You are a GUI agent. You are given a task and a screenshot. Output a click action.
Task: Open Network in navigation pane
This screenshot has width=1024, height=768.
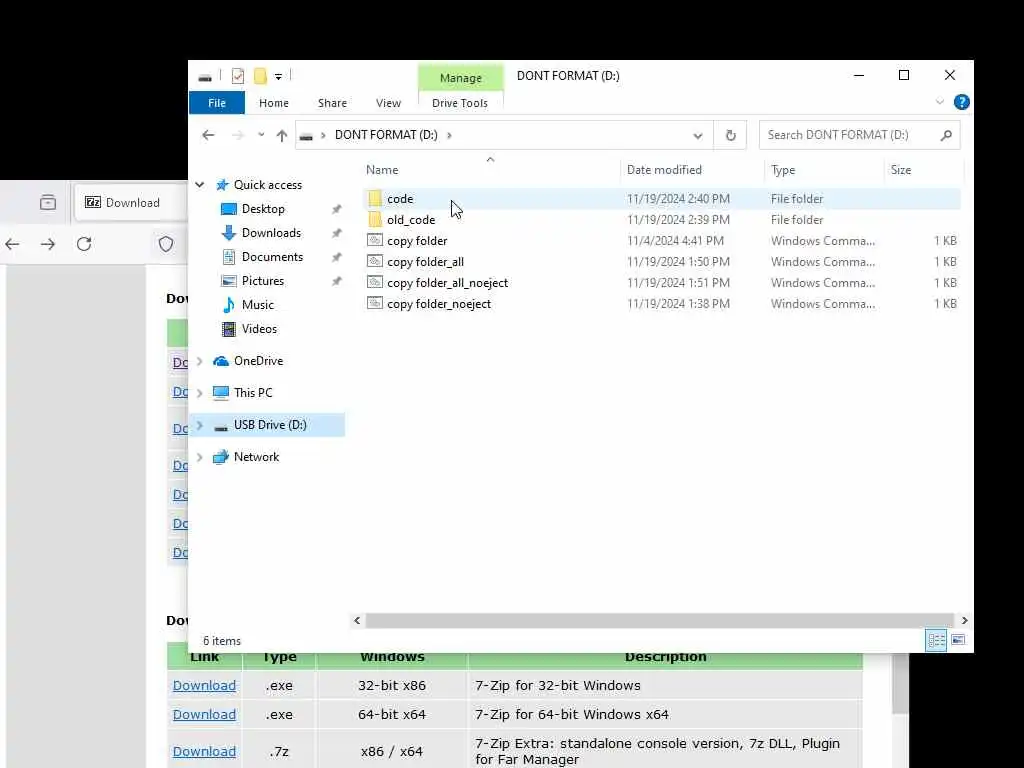[256, 457]
